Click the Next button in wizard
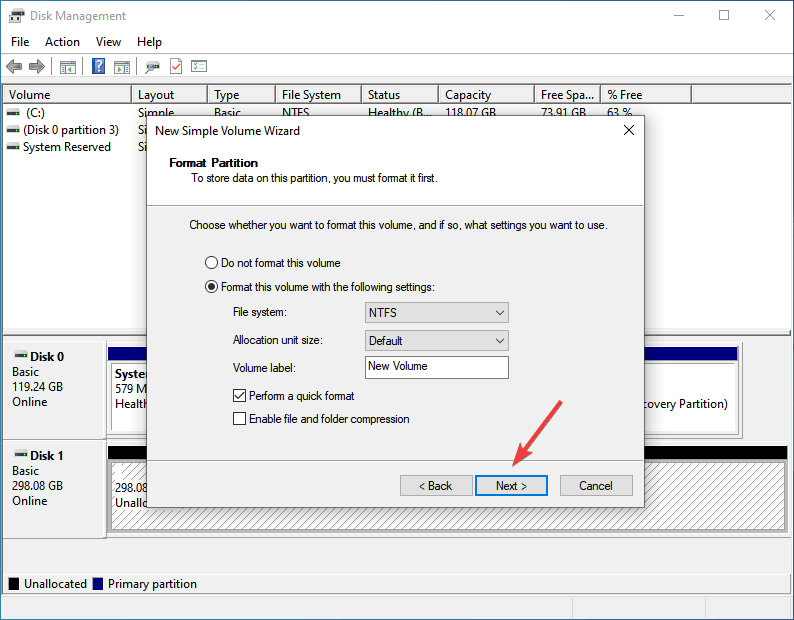Screen dimensions: 794x620 pos(511,485)
